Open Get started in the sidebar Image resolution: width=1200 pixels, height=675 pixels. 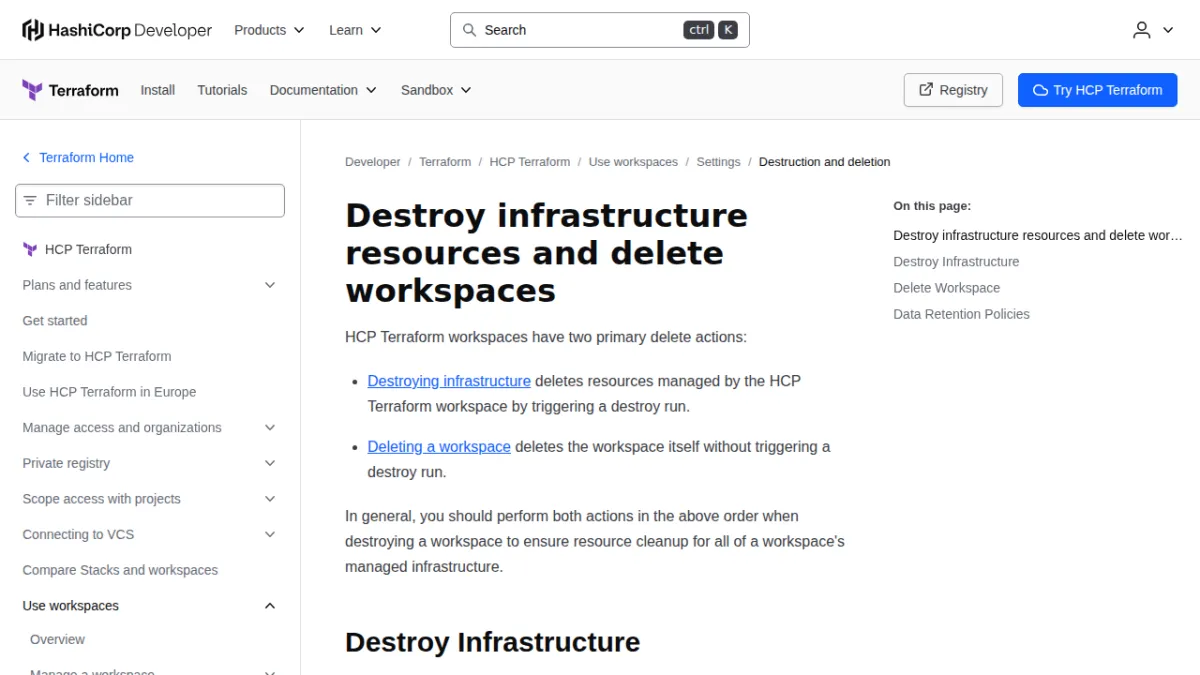click(55, 321)
